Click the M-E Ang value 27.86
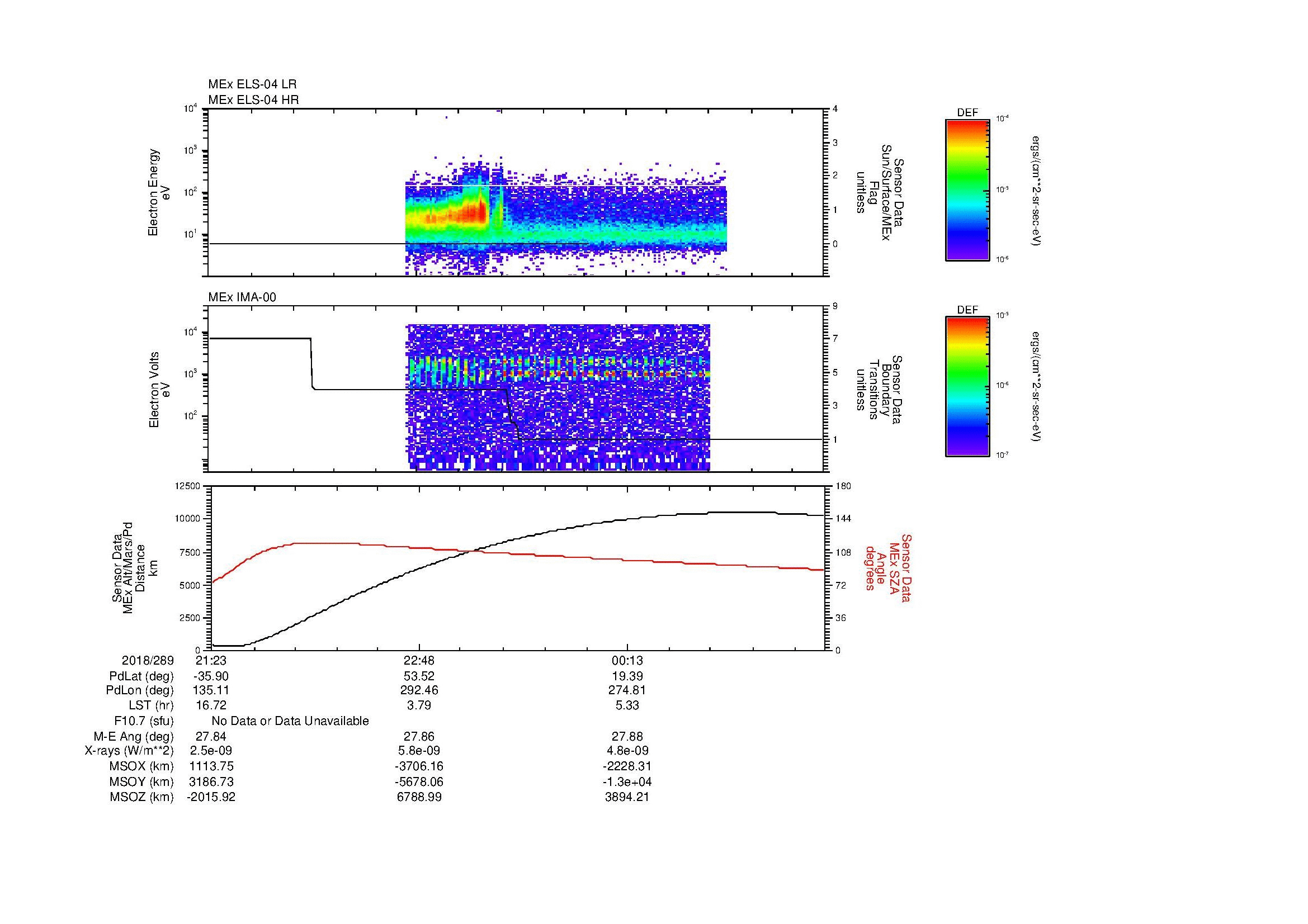The image size is (1308, 924). (x=419, y=736)
